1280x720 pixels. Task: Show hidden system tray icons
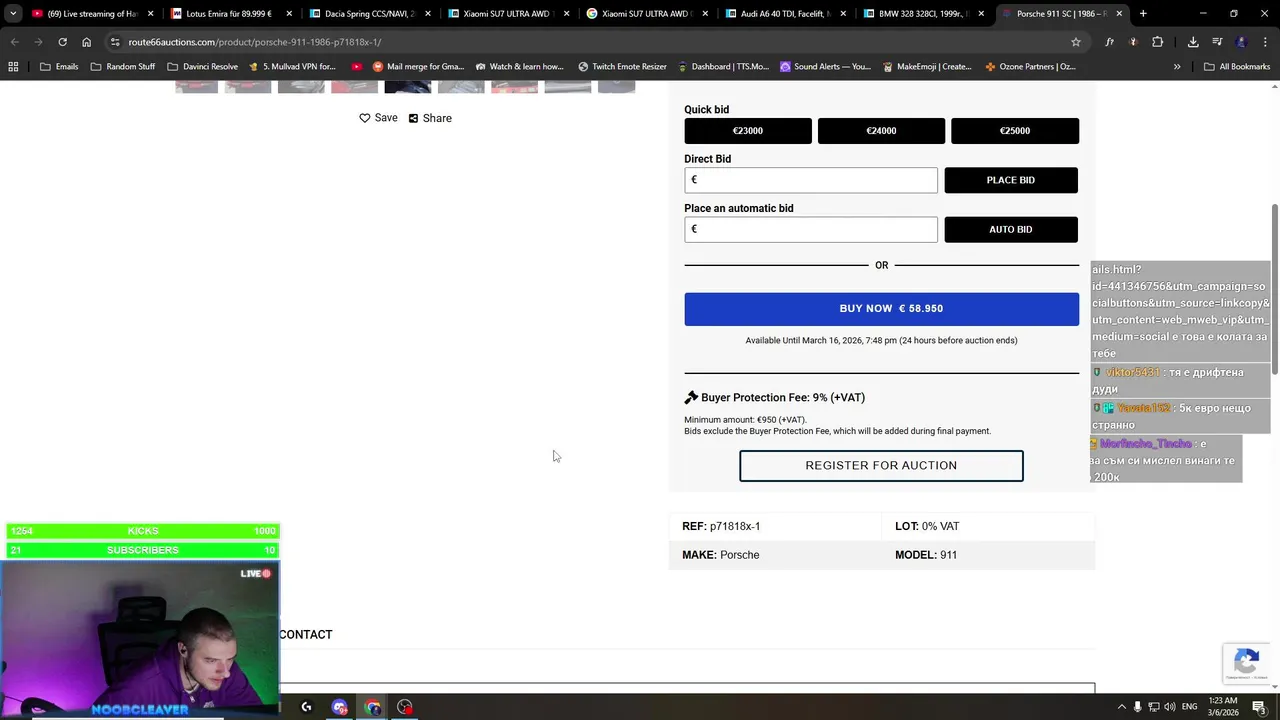(x=1121, y=707)
